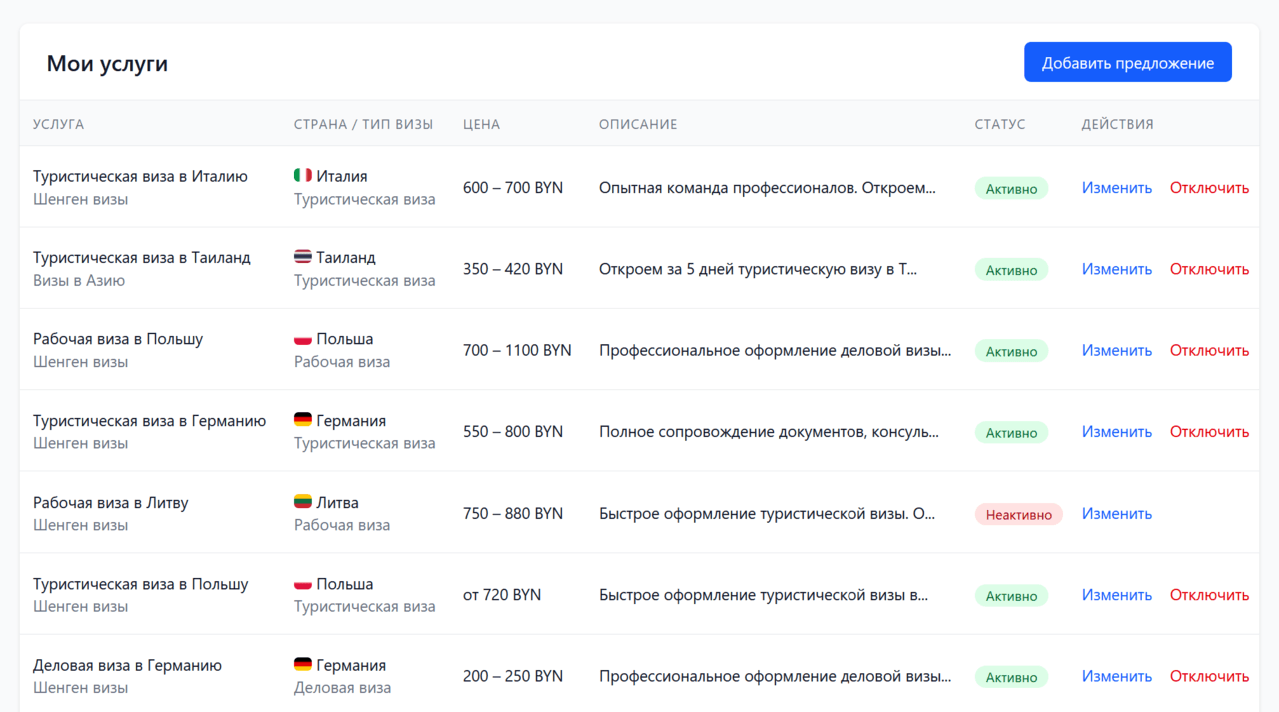Click the Таиланд country name
1279x712 pixels.
tap(346, 257)
